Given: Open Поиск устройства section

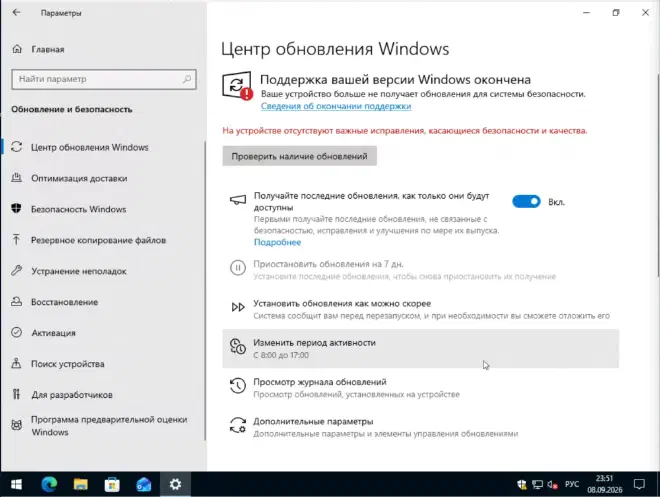Looking at the screenshot, I should (x=67, y=364).
